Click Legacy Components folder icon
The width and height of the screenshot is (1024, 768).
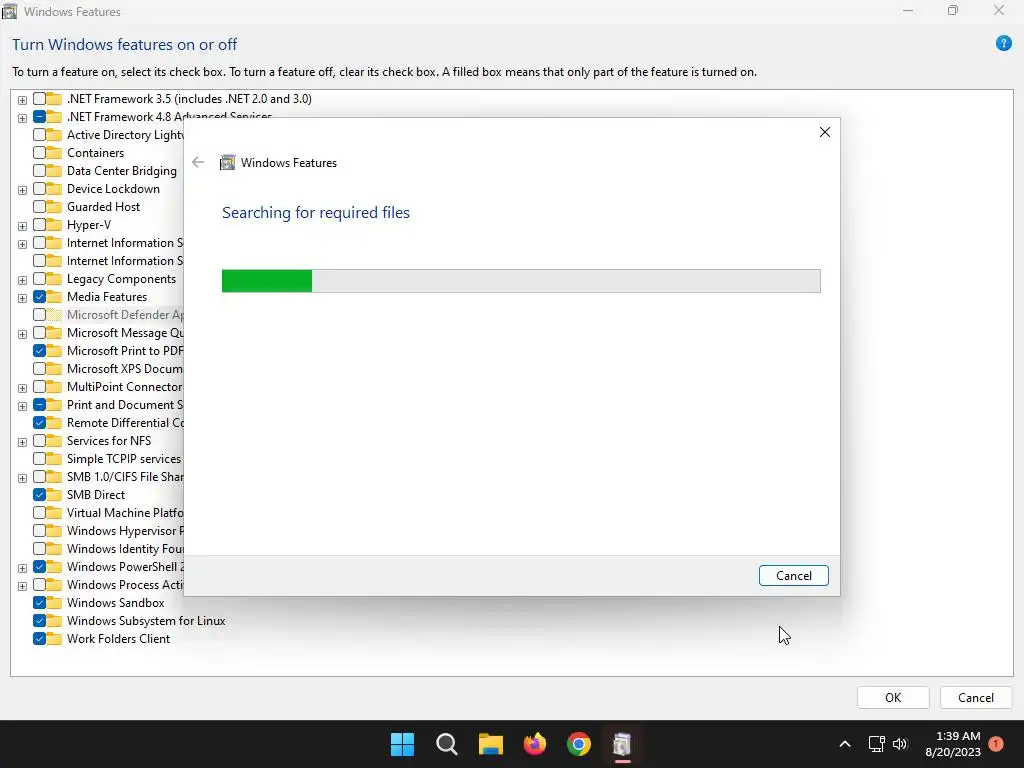click(x=55, y=279)
